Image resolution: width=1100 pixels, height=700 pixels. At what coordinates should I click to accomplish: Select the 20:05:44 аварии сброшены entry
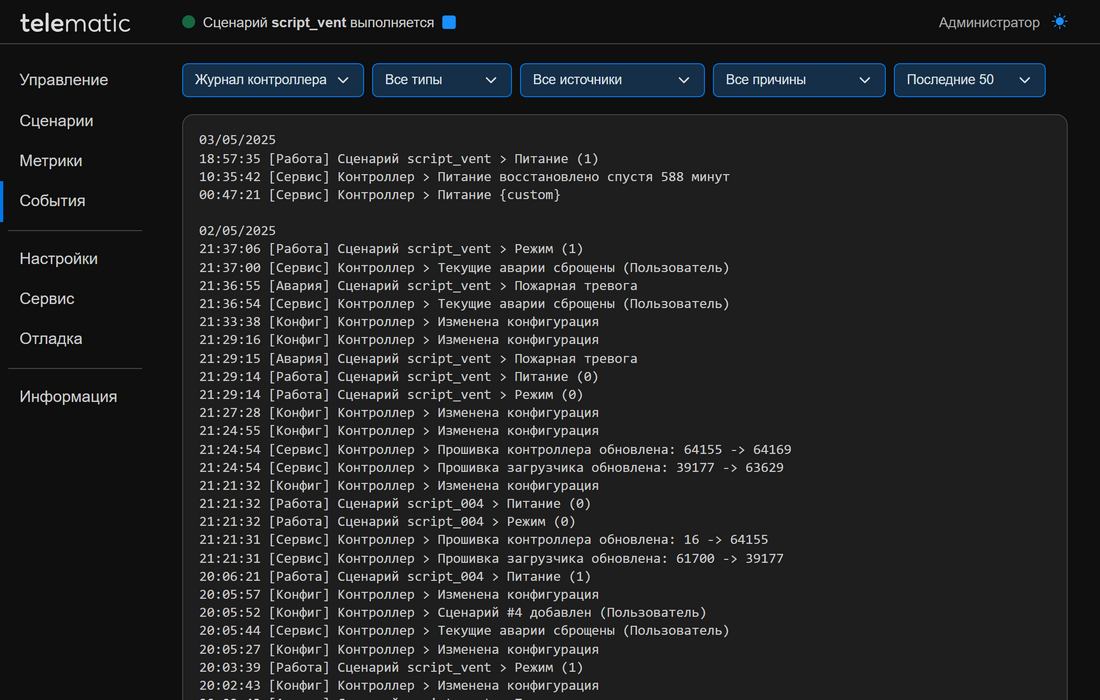click(x=464, y=631)
